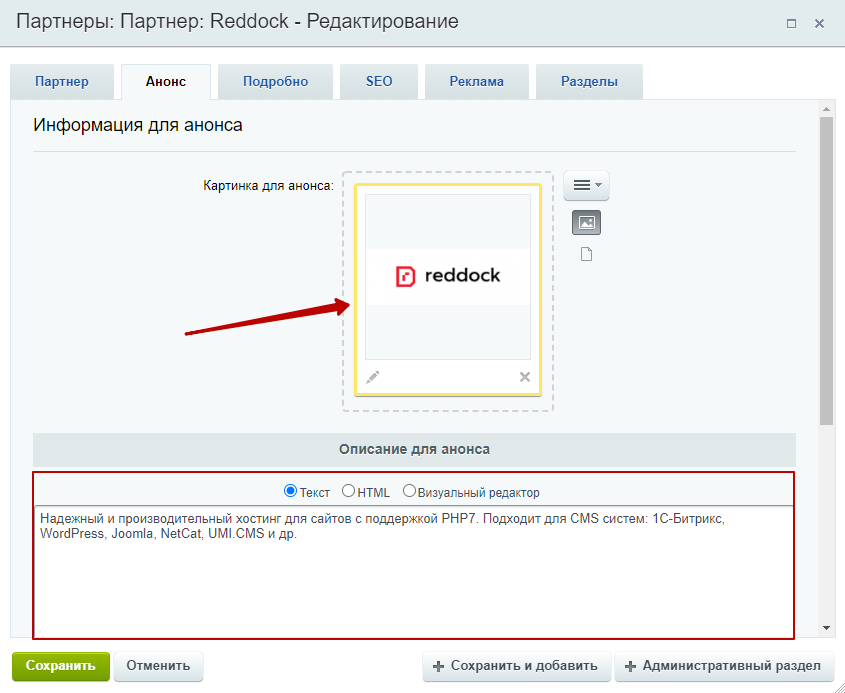Viewport: 845px width, 693px height.
Task: Click the Описание для анонса header
Action: [x=414, y=449]
